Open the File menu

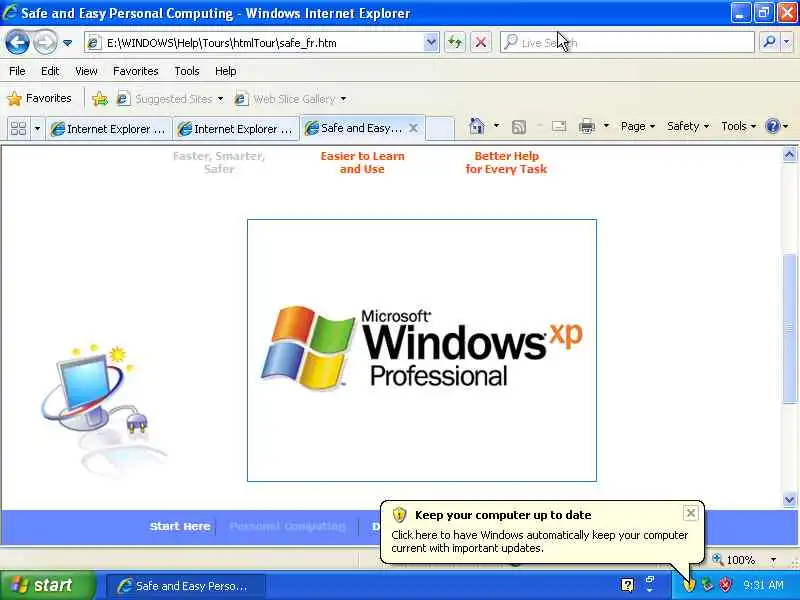point(17,71)
